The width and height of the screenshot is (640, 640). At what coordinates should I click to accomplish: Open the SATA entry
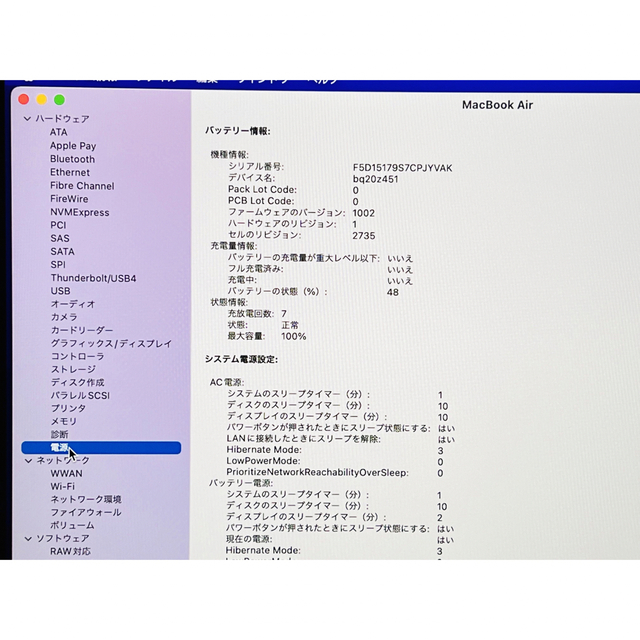[x=62, y=251]
